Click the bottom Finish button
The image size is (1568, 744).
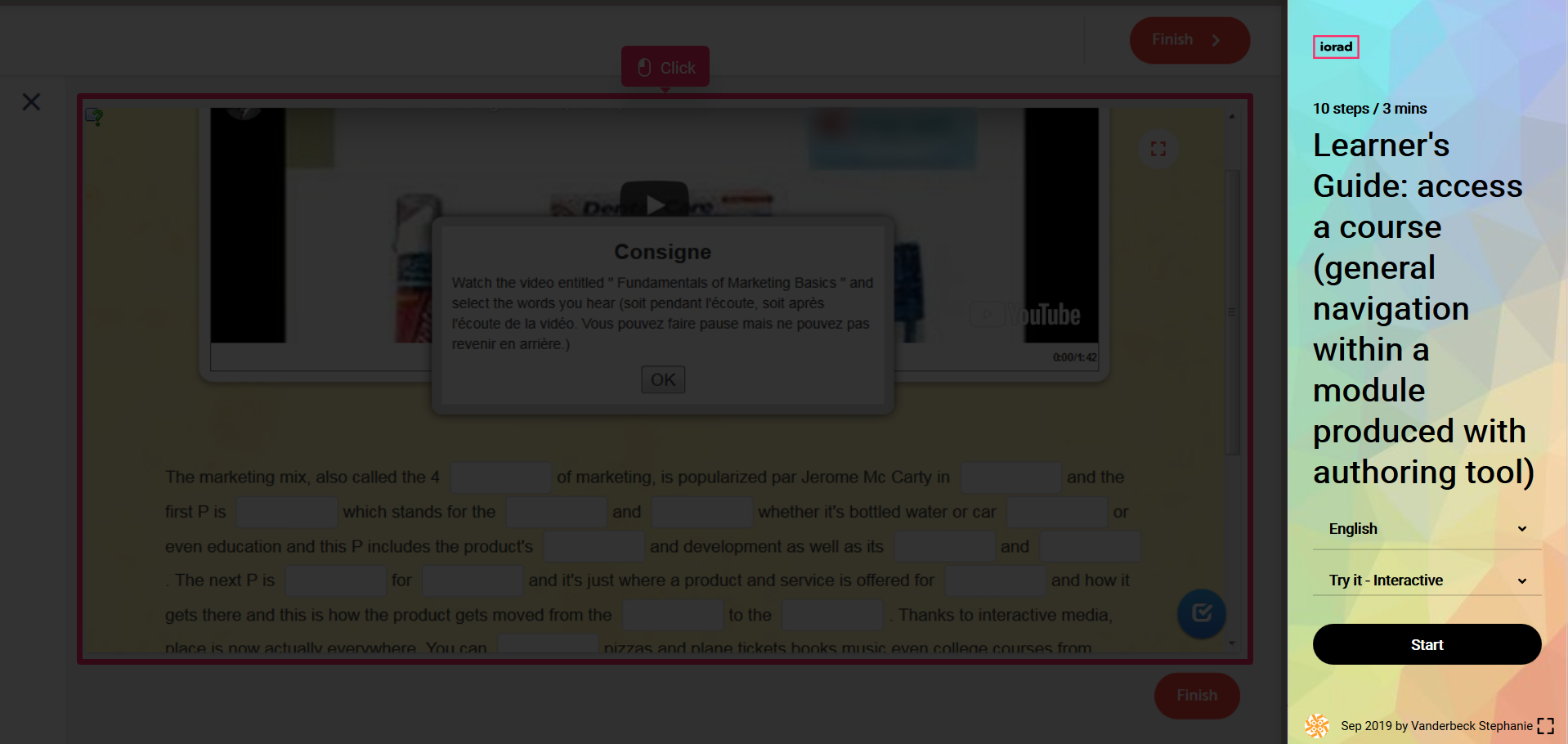(x=1196, y=695)
